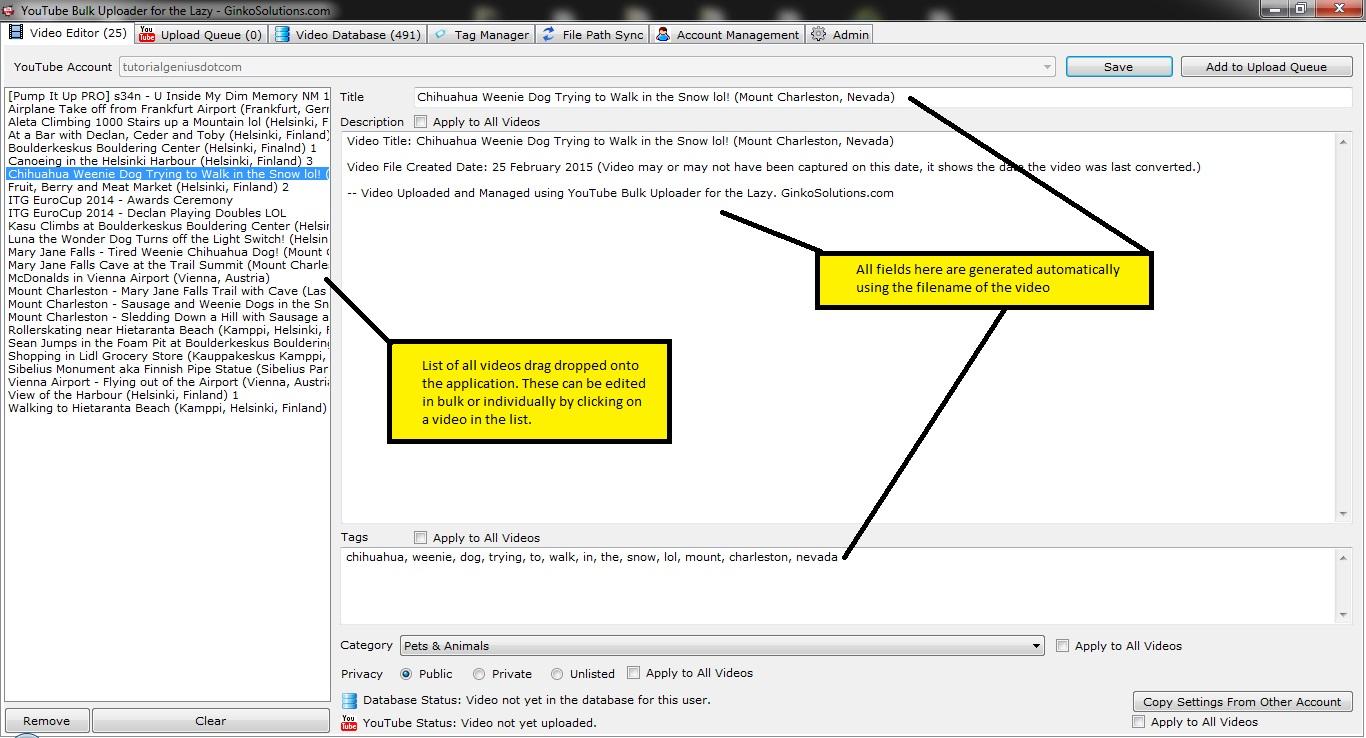Open the Tag Manager tab
The width and height of the screenshot is (1366, 738).
click(481, 34)
